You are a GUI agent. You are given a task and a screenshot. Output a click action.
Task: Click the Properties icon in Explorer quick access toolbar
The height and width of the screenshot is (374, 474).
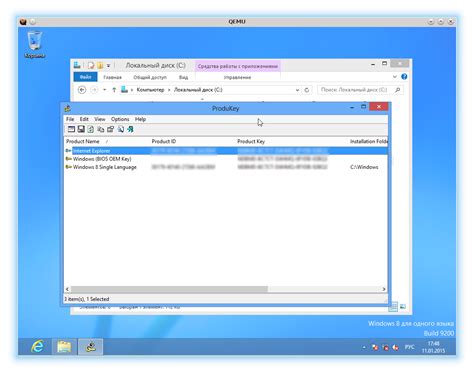pyautogui.click(x=91, y=66)
